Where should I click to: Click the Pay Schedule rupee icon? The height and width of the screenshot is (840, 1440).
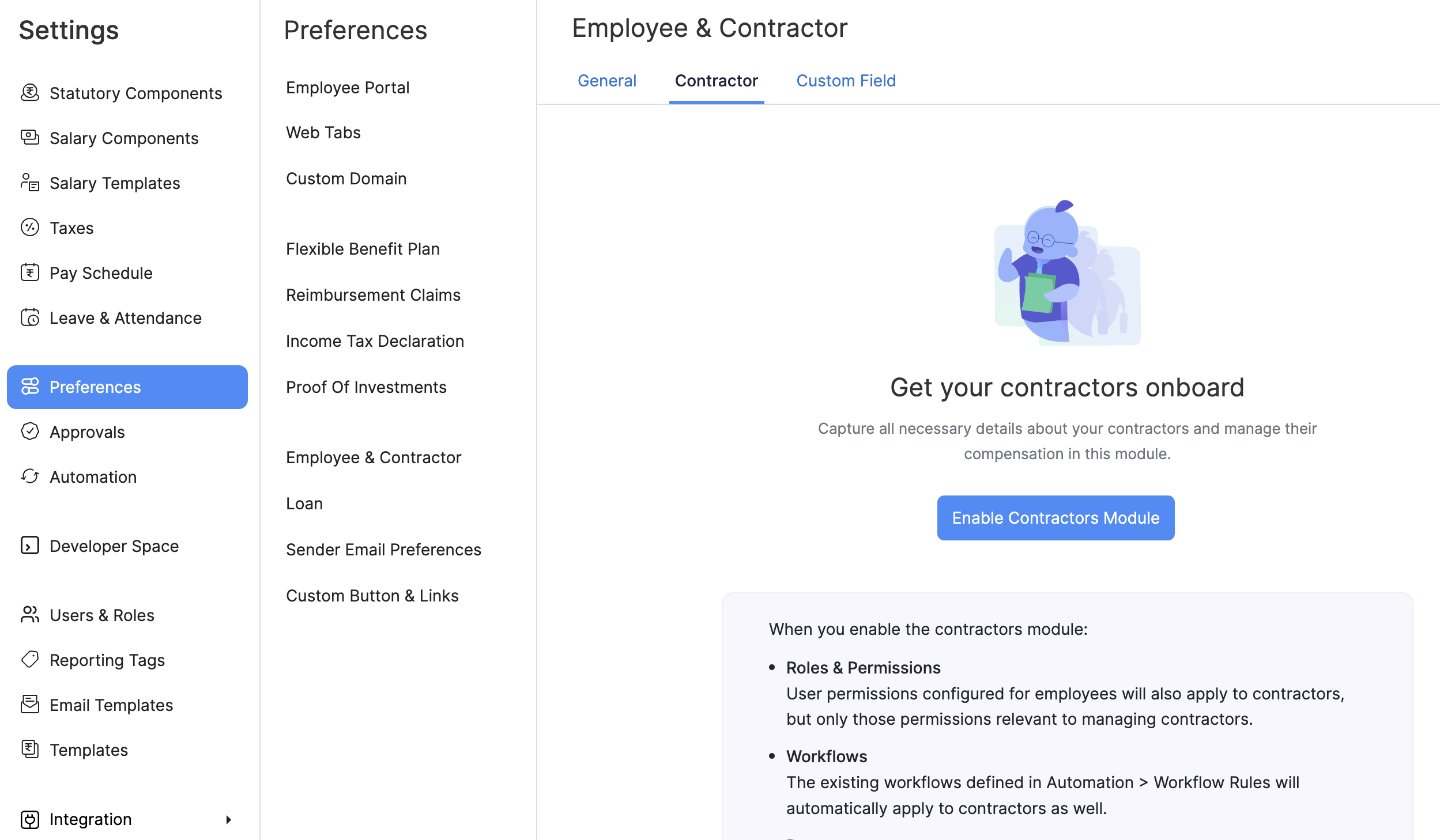(30, 273)
